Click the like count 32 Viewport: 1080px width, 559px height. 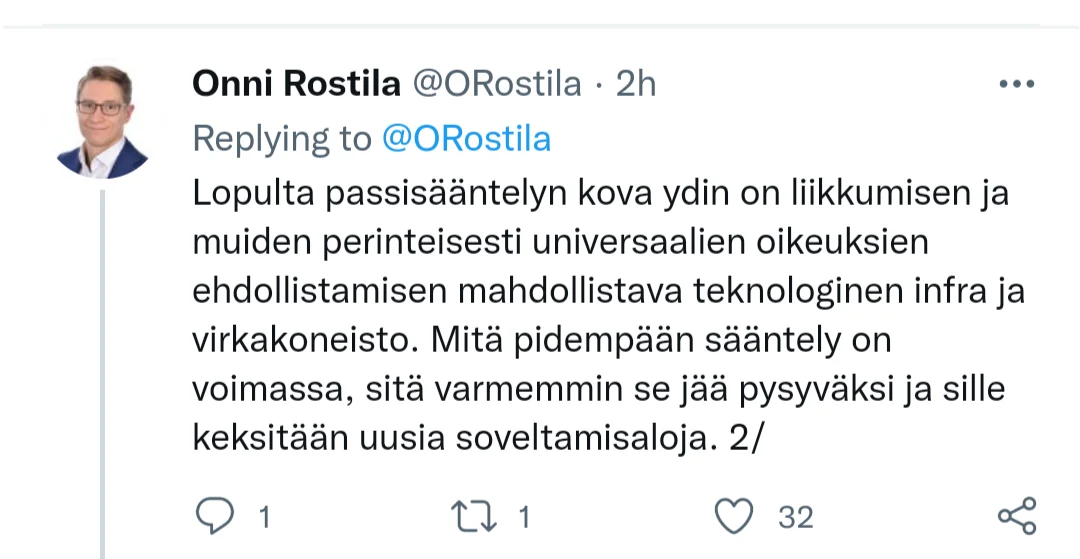[x=796, y=517]
